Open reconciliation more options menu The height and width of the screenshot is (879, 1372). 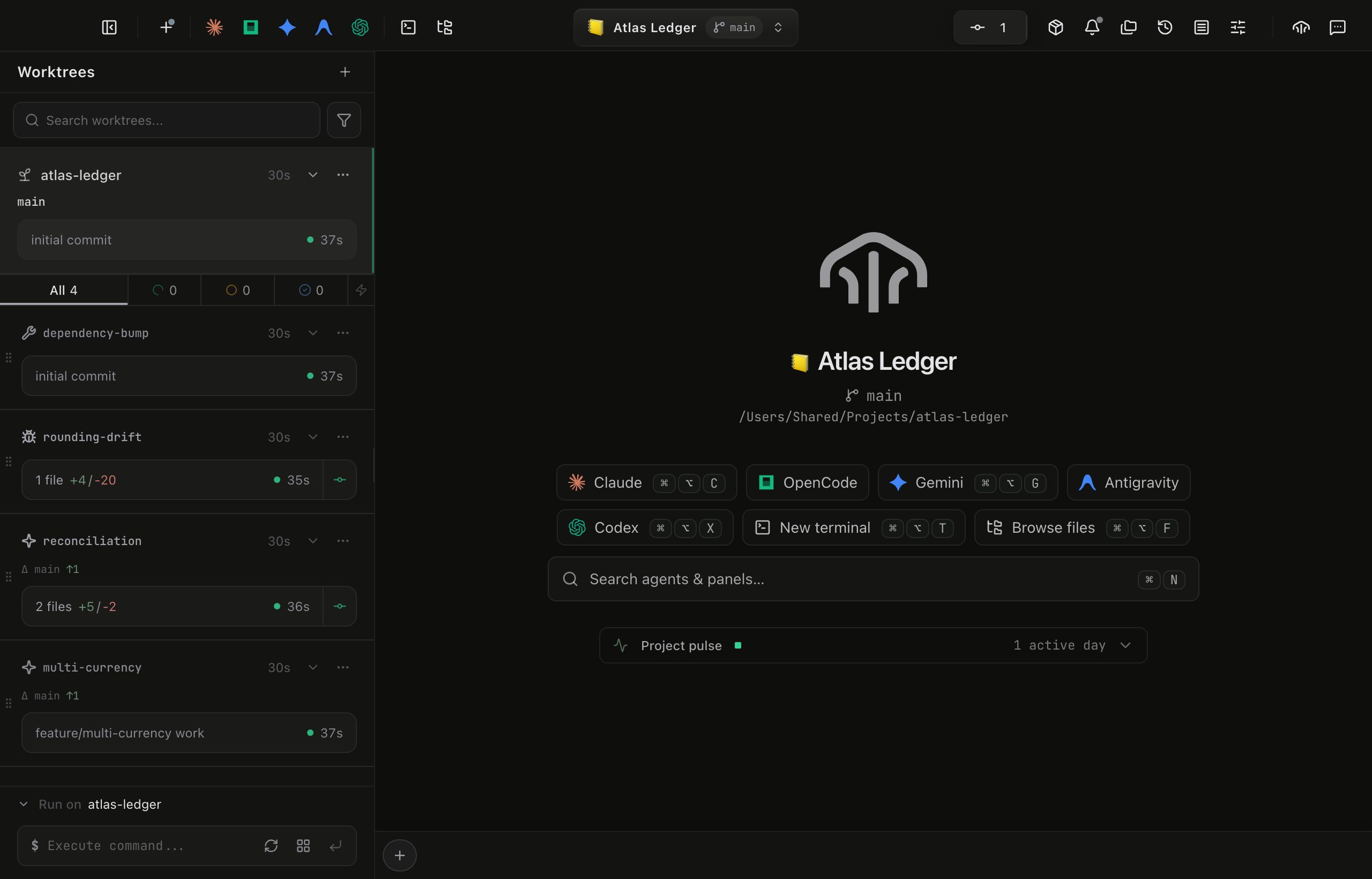tap(342, 540)
